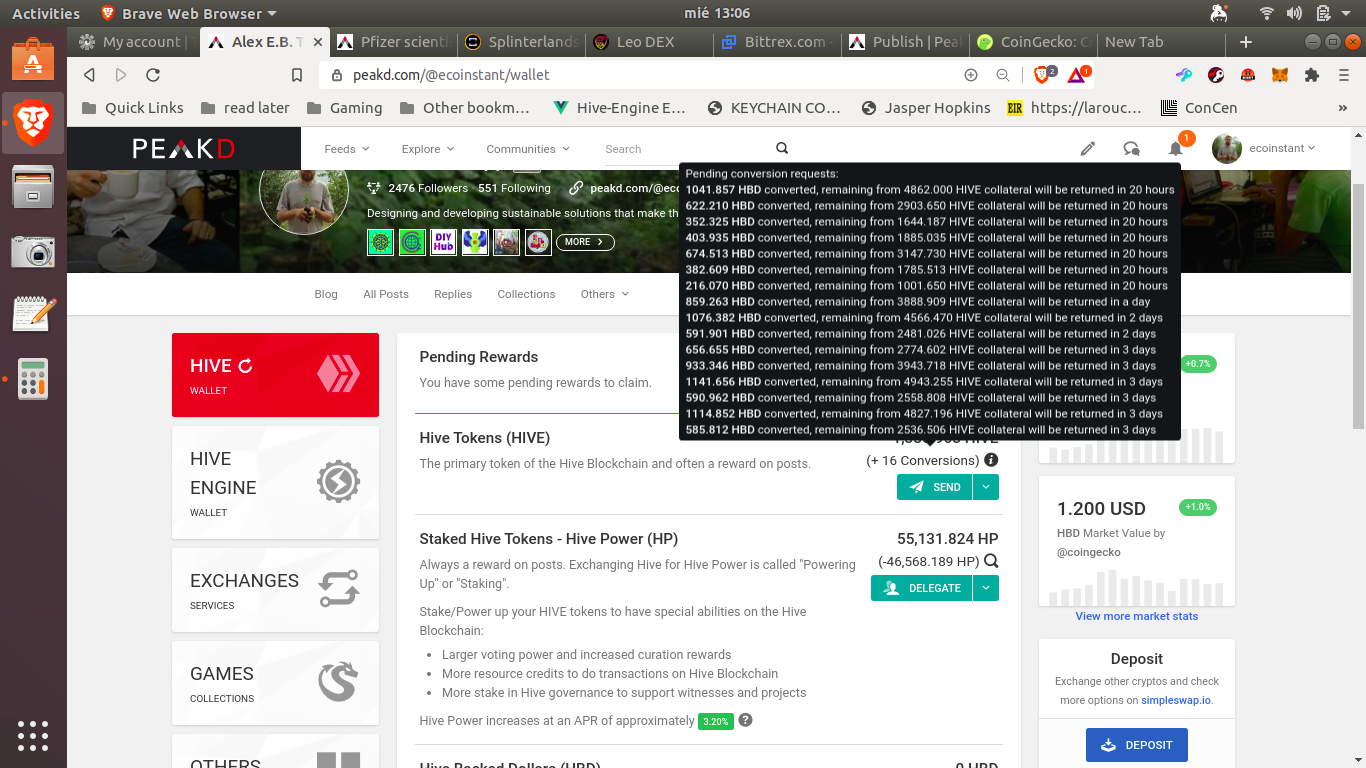
Task: Click the zoom-out magnifier in address bar
Action: pyautogui.click(x=1003, y=75)
